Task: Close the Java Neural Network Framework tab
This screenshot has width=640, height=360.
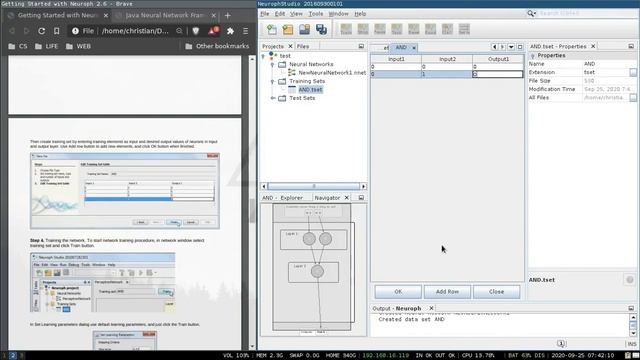Action: (213, 16)
